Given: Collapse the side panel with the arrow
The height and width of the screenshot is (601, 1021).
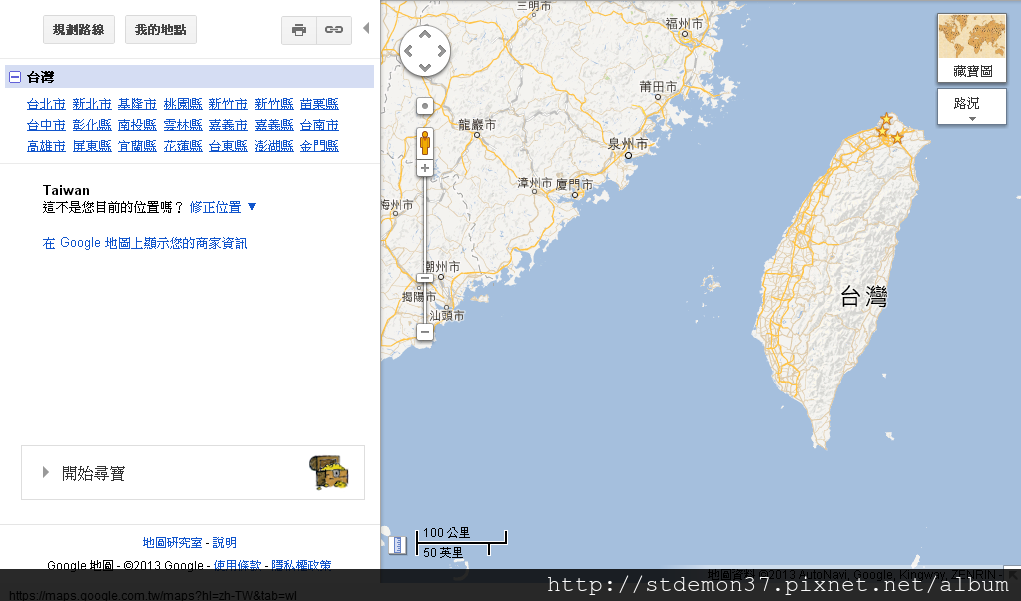Looking at the screenshot, I should pos(366,28).
